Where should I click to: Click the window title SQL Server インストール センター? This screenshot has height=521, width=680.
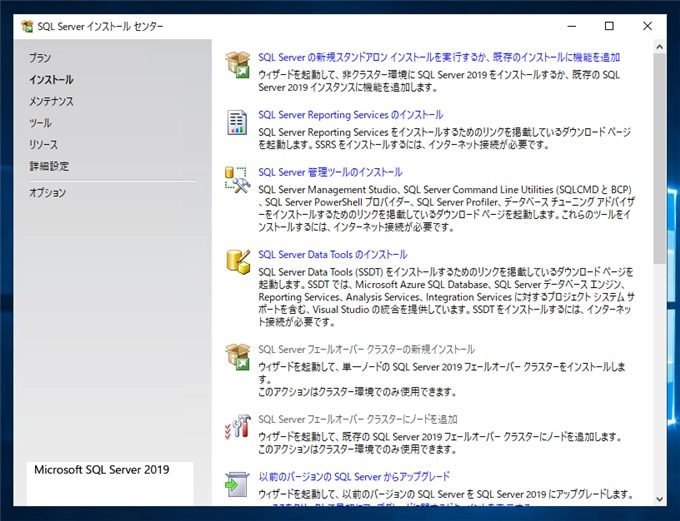point(100,26)
